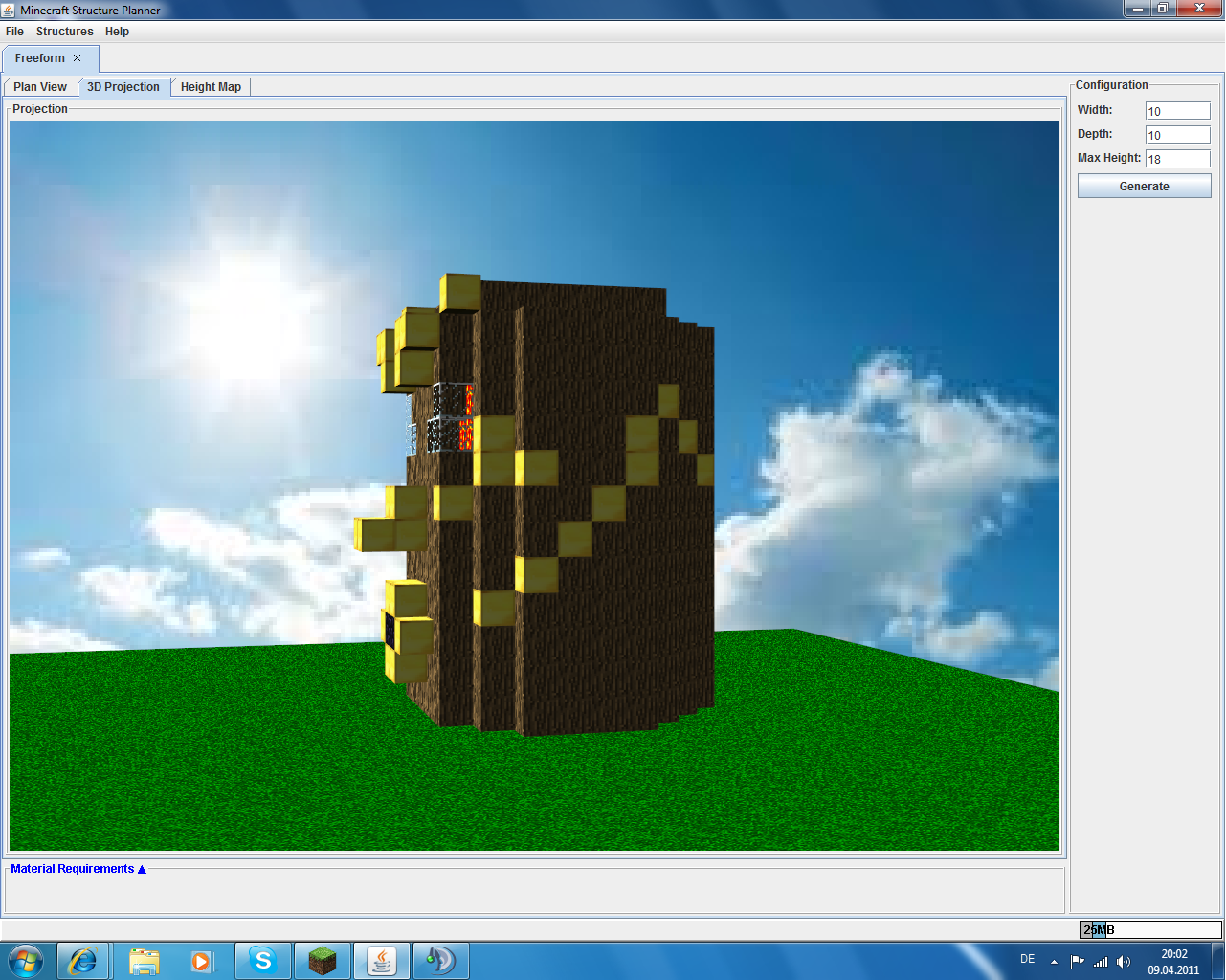The image size is (1226, 980).
Task: Select the Java application icon in taskbar
Action: point(382,960)
